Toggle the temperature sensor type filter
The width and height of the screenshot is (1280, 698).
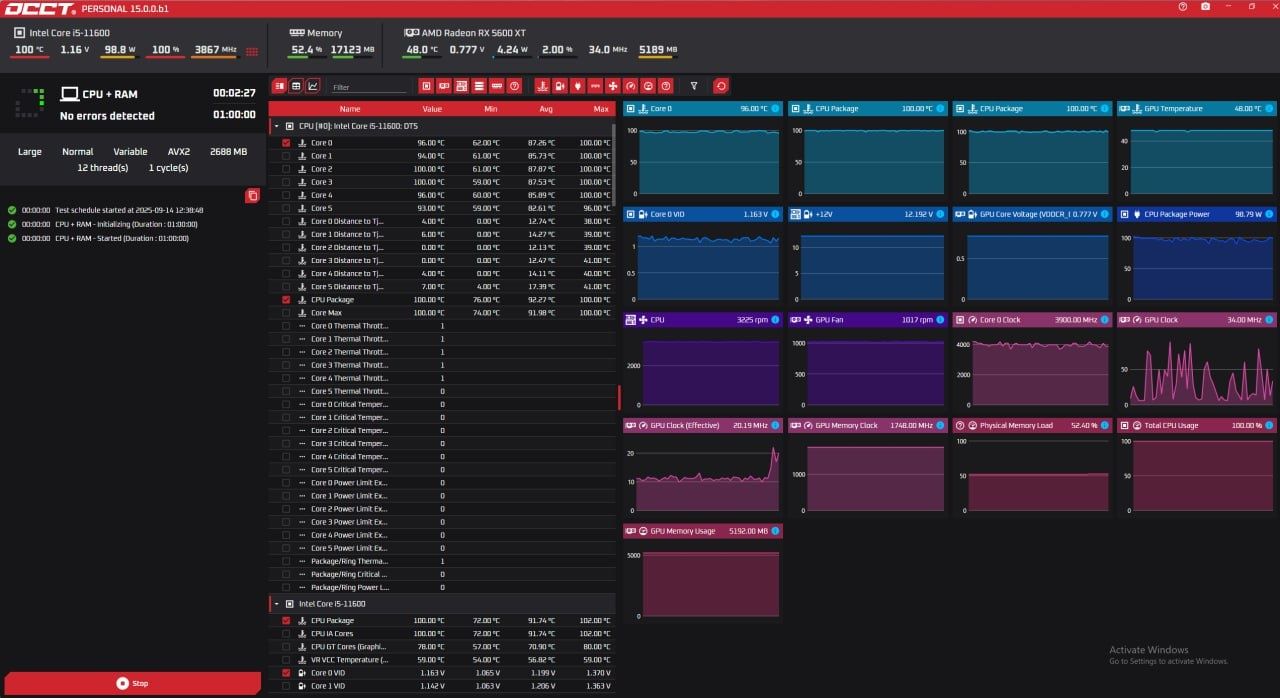[542, 86]
